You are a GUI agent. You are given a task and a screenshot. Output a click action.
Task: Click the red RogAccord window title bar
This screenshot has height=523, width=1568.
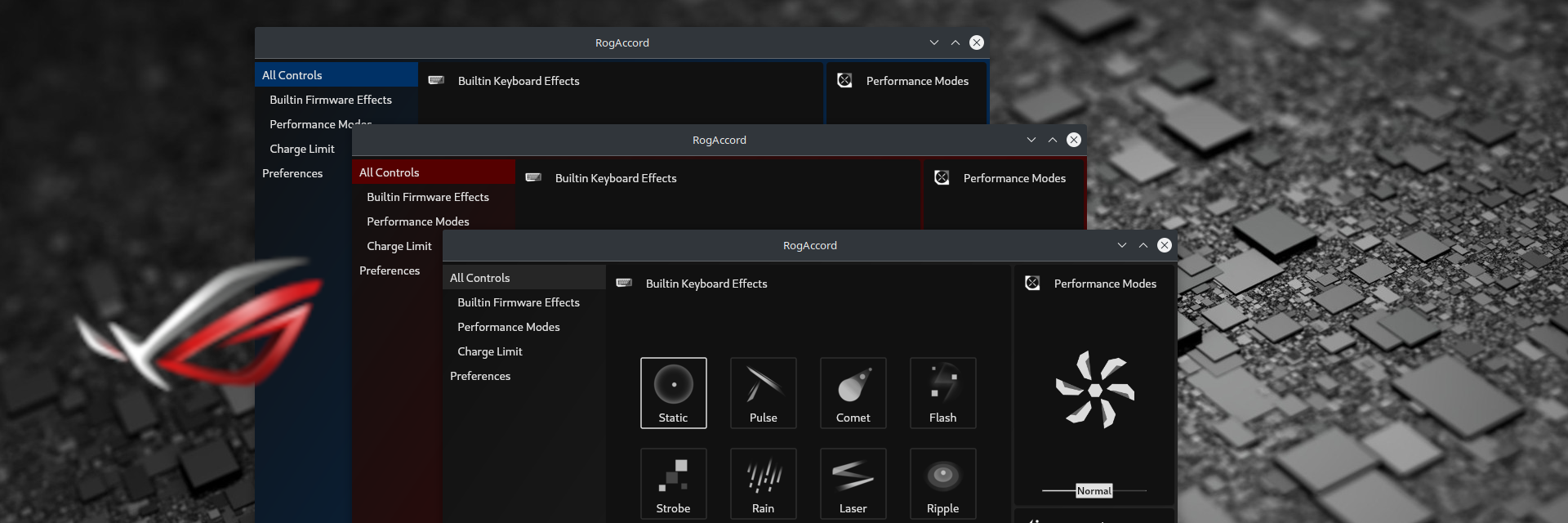pos(719,140)
